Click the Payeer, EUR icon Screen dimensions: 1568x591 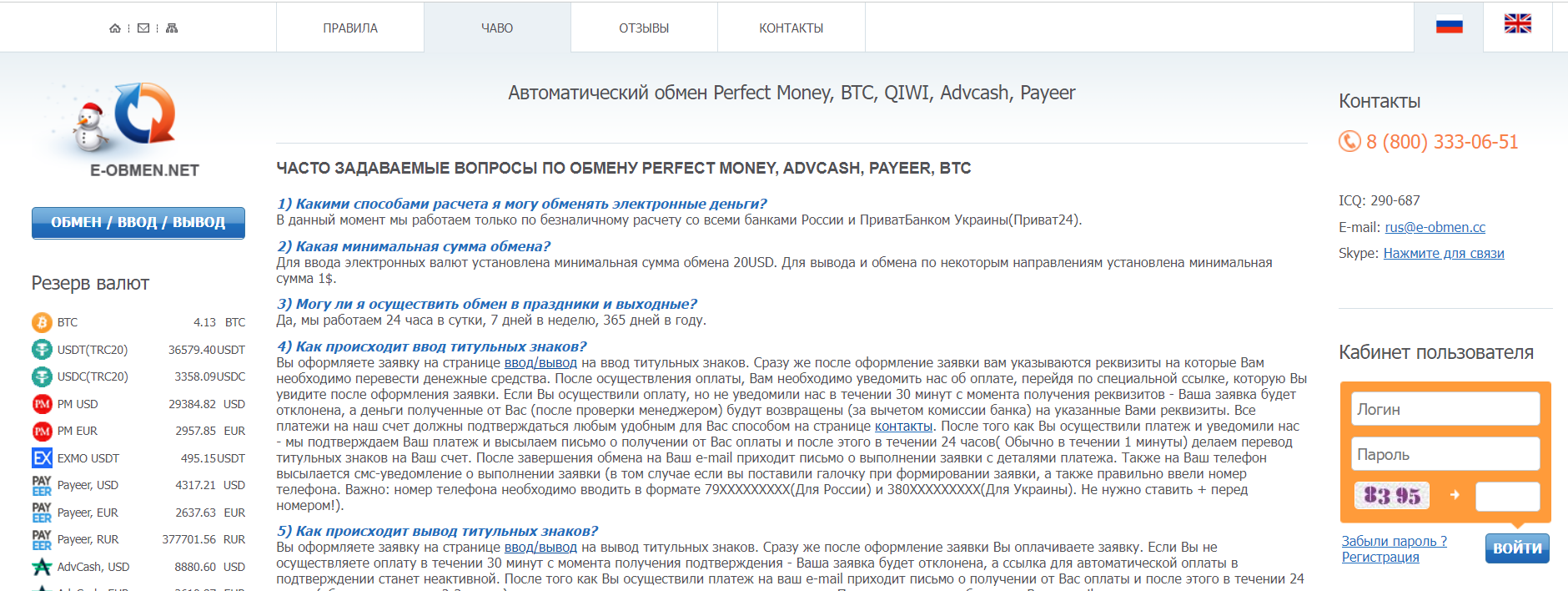[x=42, y=513]
